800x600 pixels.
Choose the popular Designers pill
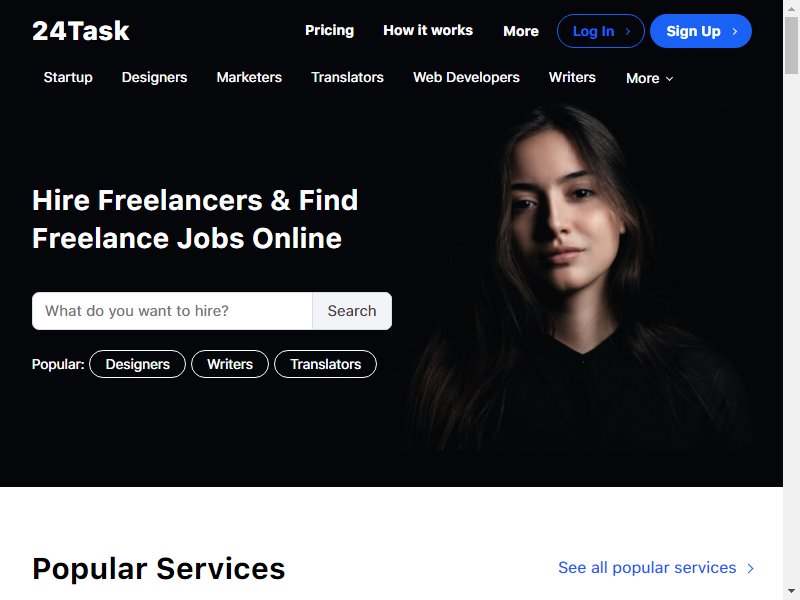[137, 364]
